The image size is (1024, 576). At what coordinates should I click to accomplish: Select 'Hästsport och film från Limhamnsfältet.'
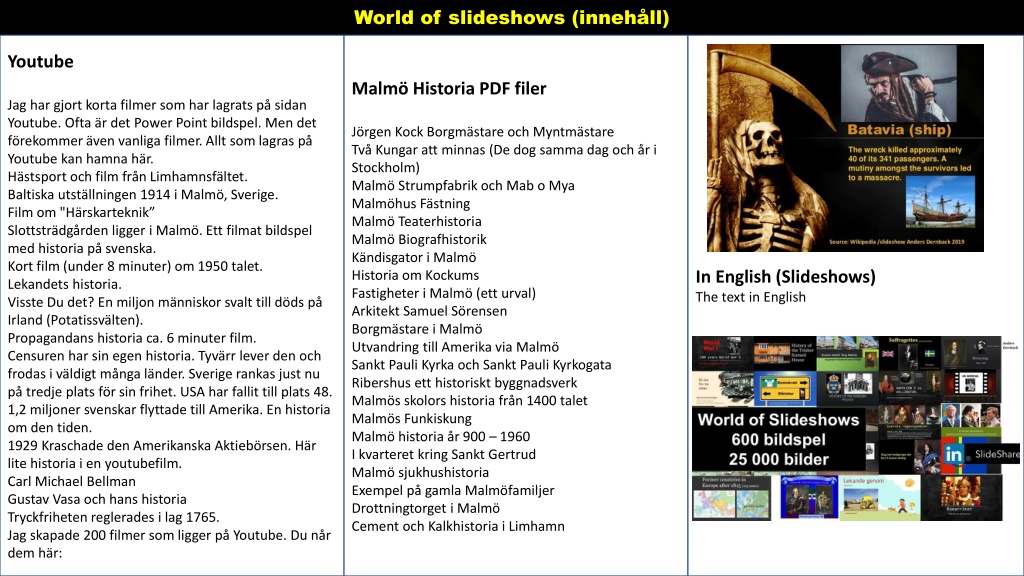(x=127, y=176)
